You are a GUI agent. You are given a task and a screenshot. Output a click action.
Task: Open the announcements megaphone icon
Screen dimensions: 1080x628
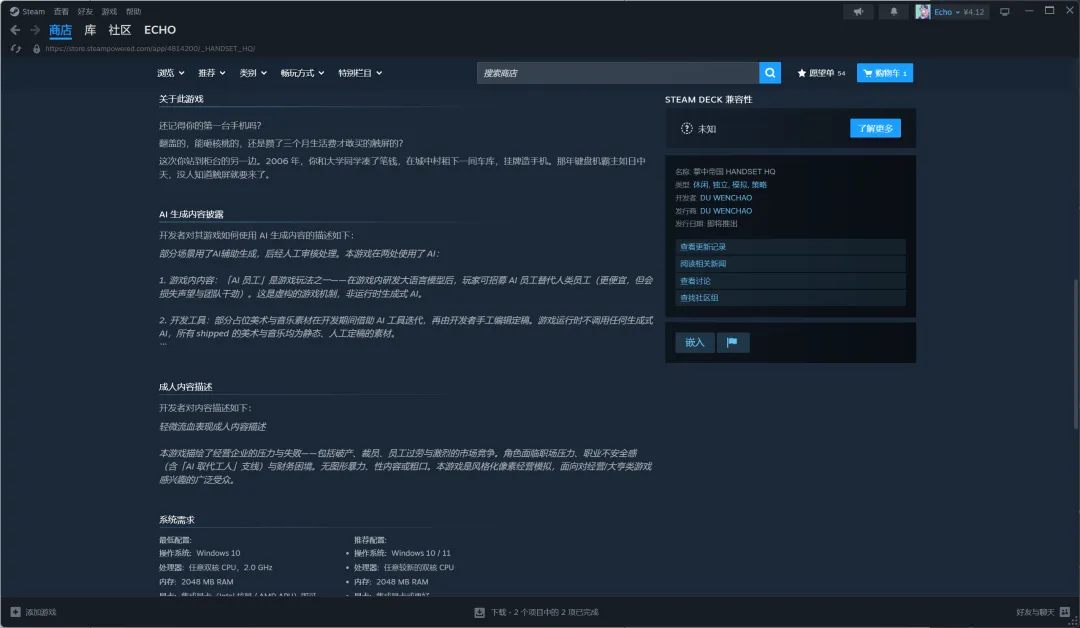point(858,12)
